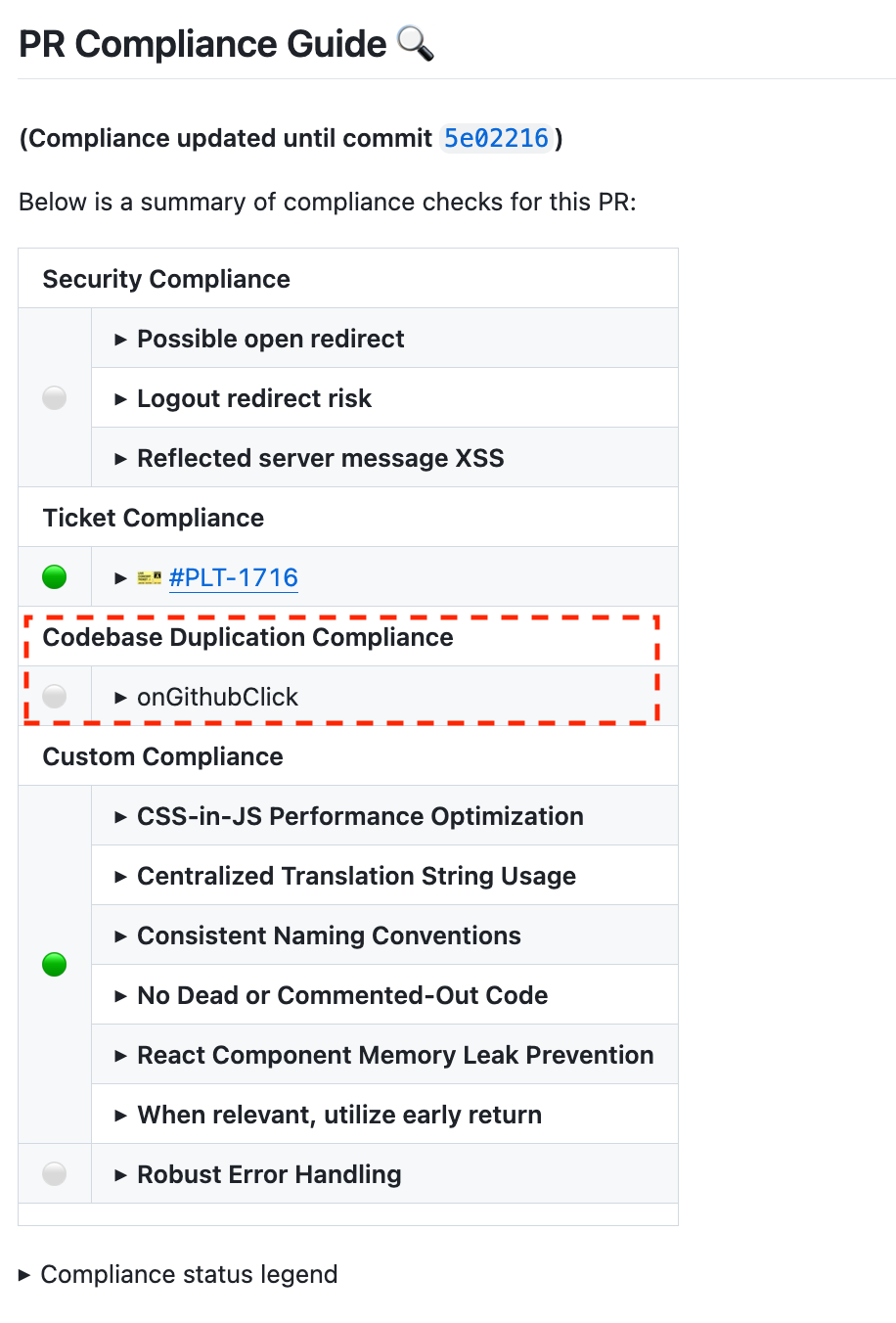Show the Compliance status legend

pos(188,1275)
